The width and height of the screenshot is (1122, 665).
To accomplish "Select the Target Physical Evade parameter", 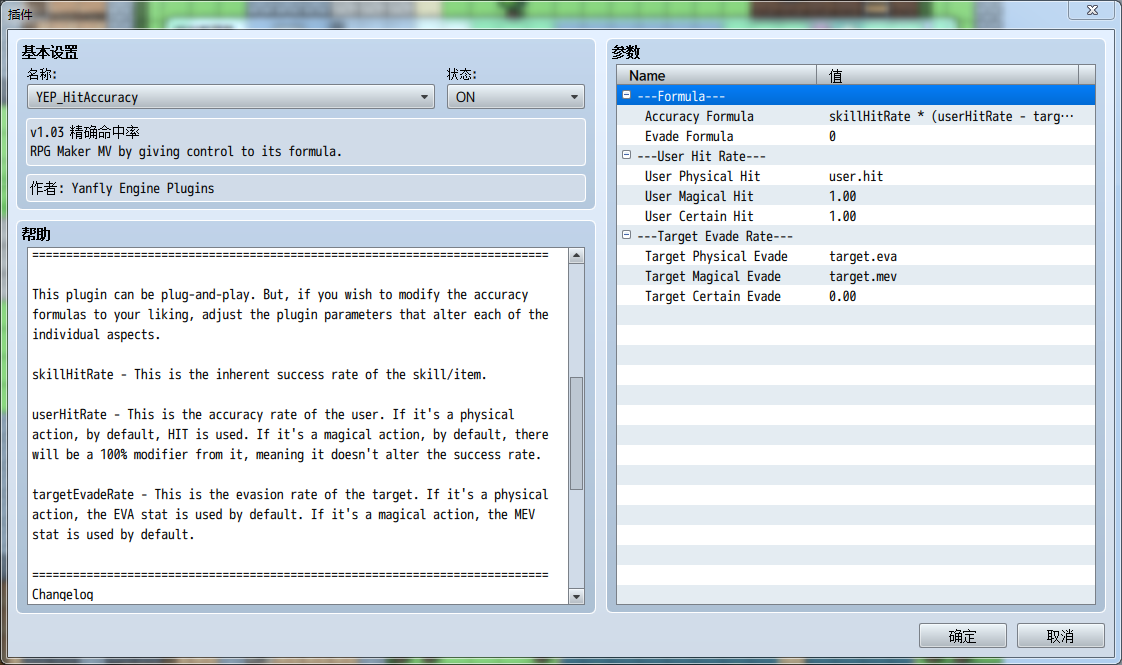I will (856, 256).
